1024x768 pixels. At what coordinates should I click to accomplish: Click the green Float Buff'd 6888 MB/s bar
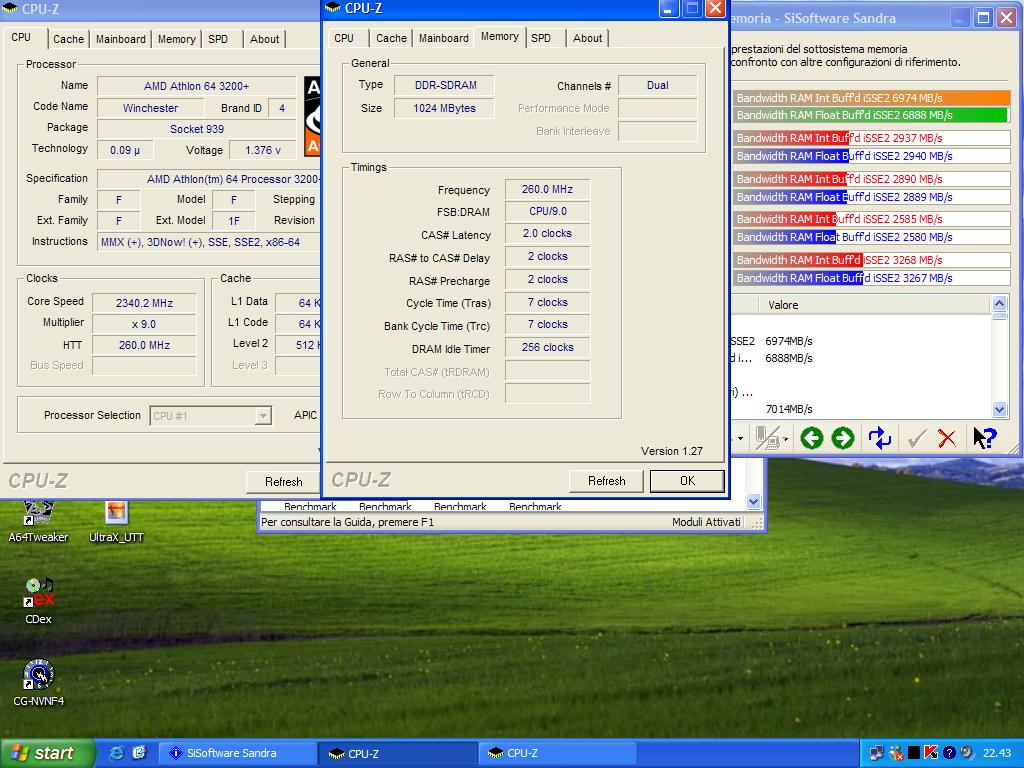872,115
